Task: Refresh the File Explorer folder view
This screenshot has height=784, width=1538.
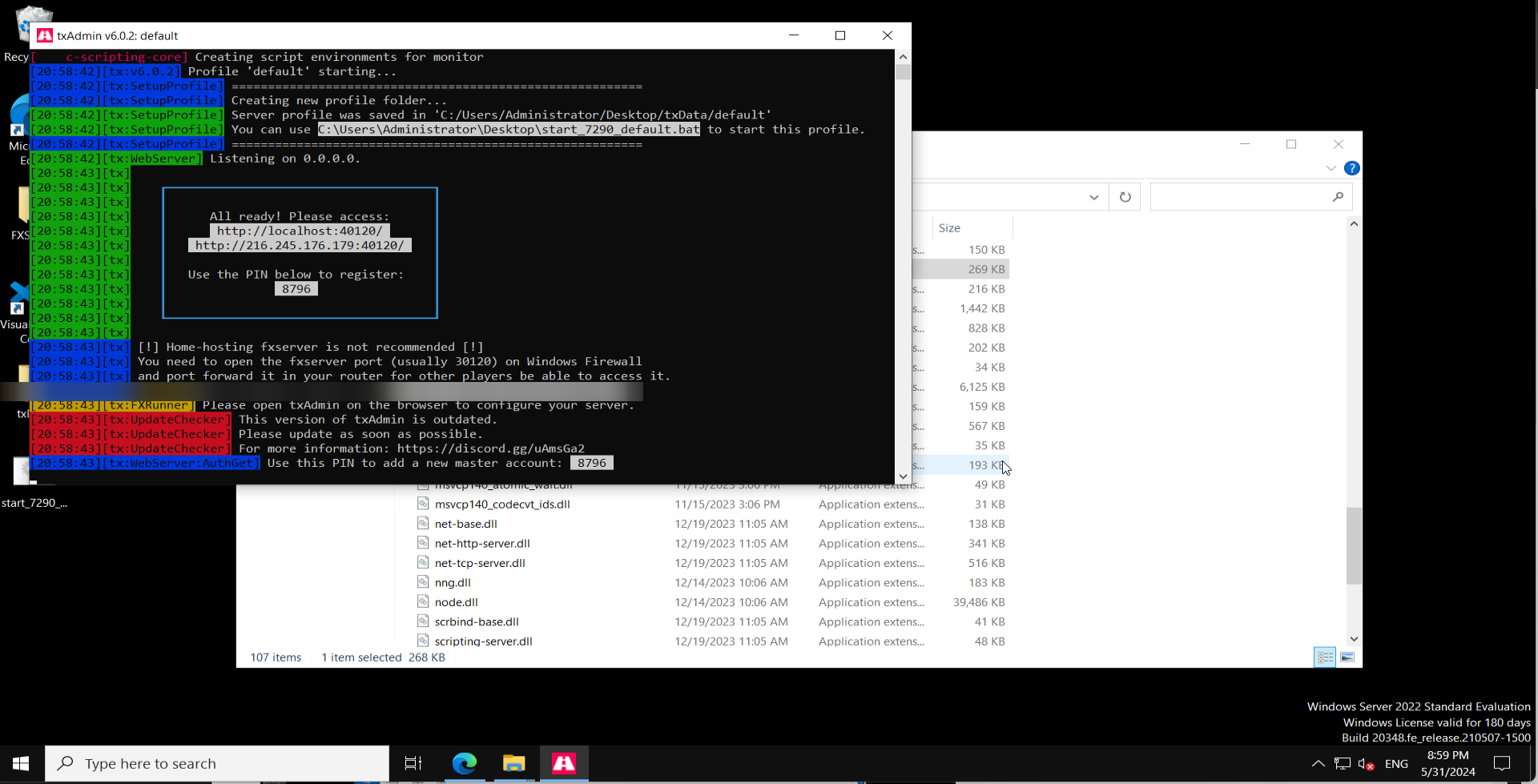Action: [x=1125, y=197]
